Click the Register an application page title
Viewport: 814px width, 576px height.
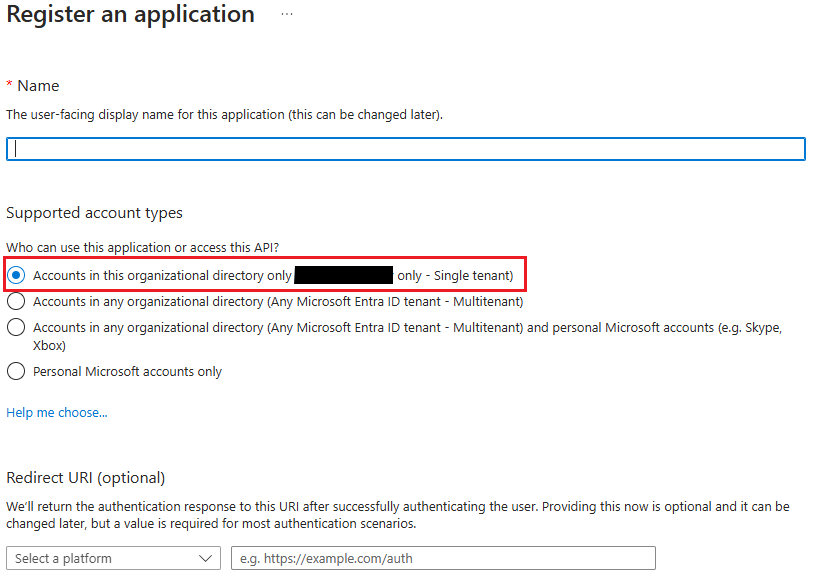130,15
